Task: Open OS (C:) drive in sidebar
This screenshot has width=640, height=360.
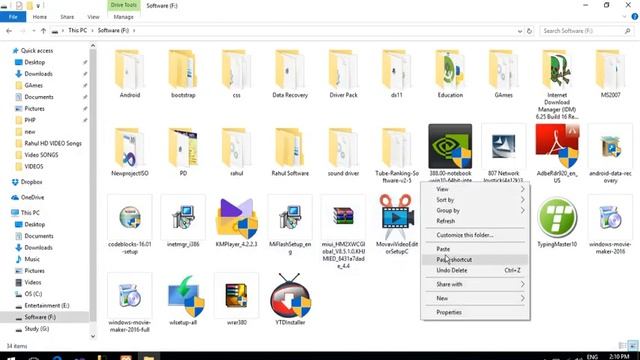Action: (x=33, y=294)
